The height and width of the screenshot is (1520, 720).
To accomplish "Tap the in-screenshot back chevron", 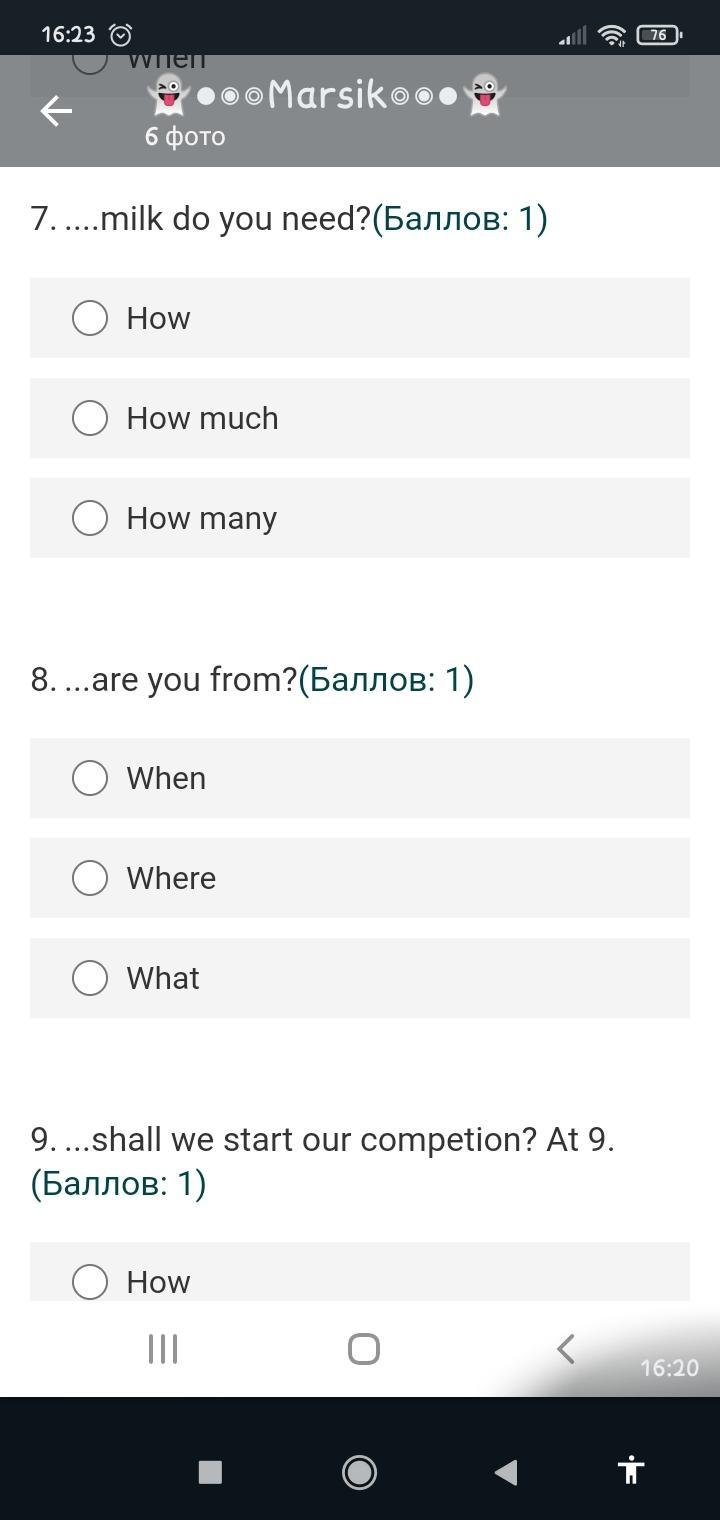I will pos(566,1349).
